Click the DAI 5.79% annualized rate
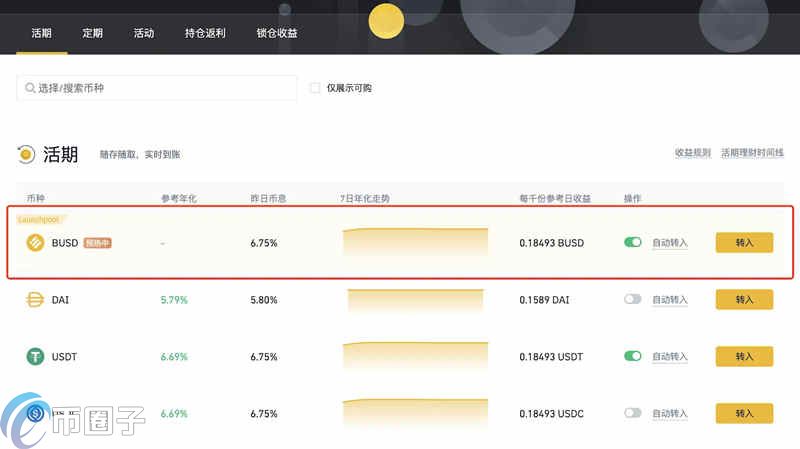This screenshot has width=800, height=449. [x=174, y=300]
